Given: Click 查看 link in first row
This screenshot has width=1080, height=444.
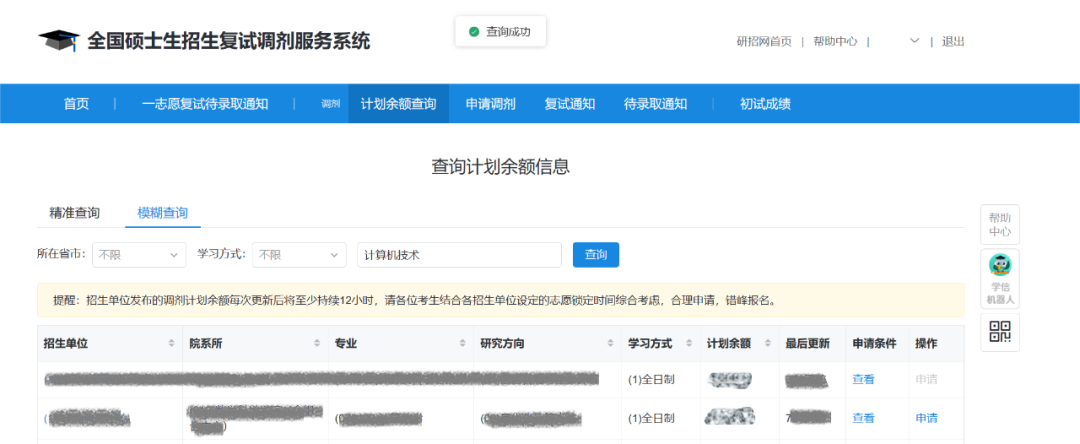Looking at the screenshot, I should pos(863,380).
